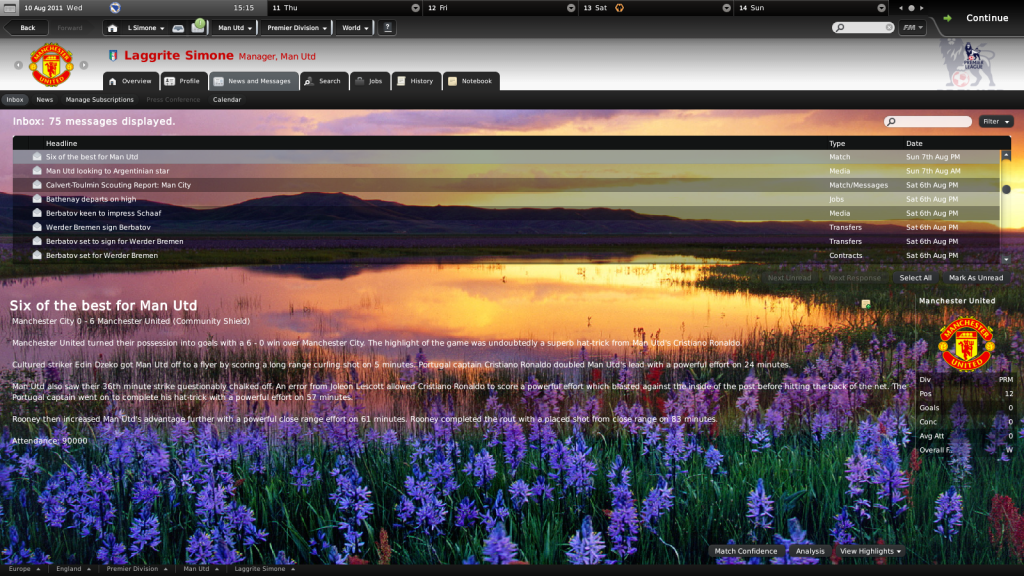The image size is (1024, 576).
Task: Click the envelope icon for Werder Bremen sign Berbatov
Action: (37, 227)
